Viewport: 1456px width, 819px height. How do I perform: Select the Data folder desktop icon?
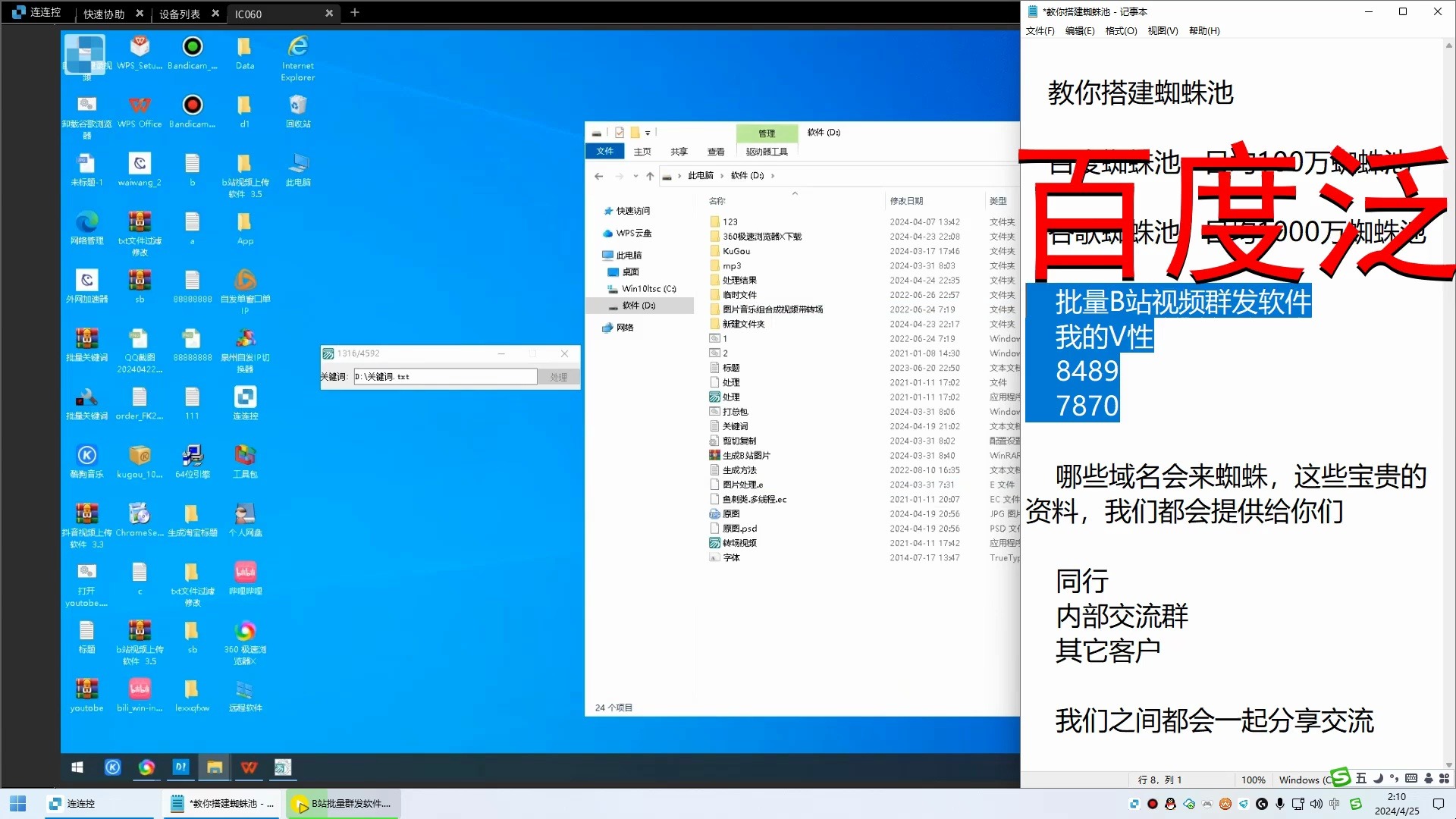(x=245, y=52)
